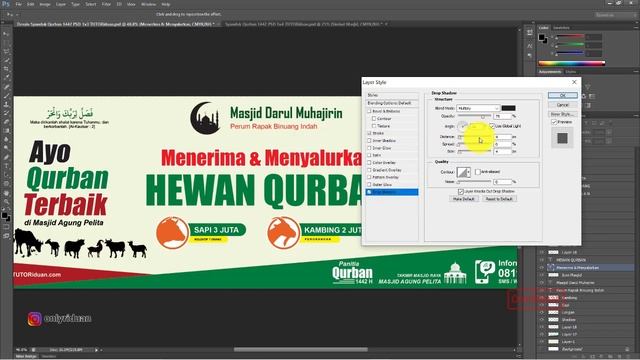Screen dimensions: 640x360
Task: Click the trash icon in Layers panel
Action: 627,356
